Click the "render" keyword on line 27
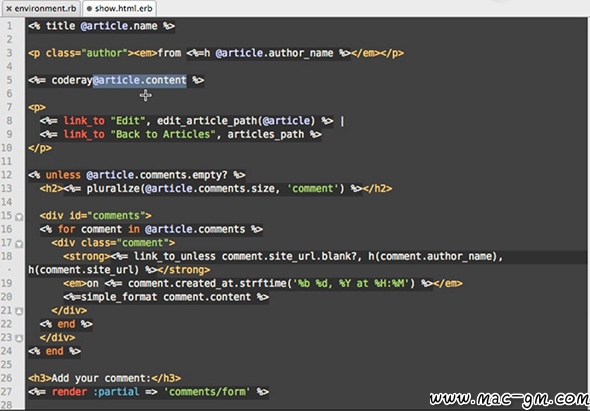590x411 pixels. [x=69, y=392]
